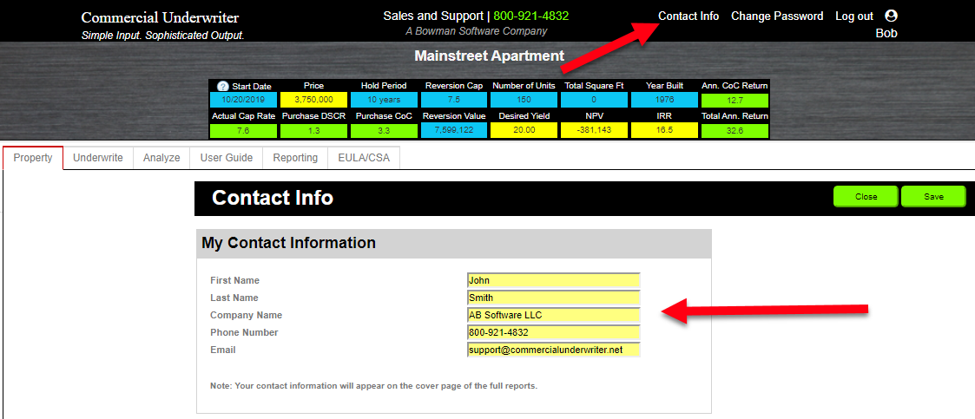The image size is (975, 419).
Task: Edit the Last Name field
Action: (x=552, y=297)
